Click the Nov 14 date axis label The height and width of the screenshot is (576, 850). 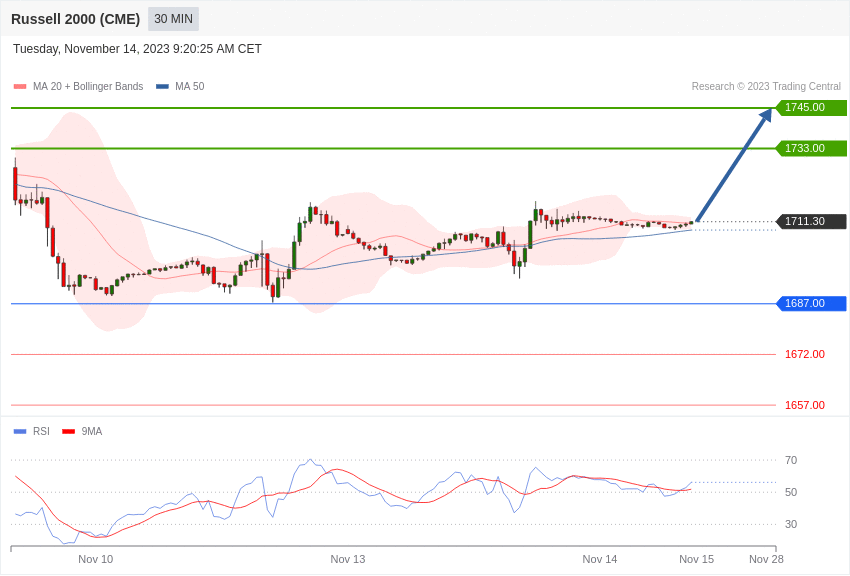[600, 559]
